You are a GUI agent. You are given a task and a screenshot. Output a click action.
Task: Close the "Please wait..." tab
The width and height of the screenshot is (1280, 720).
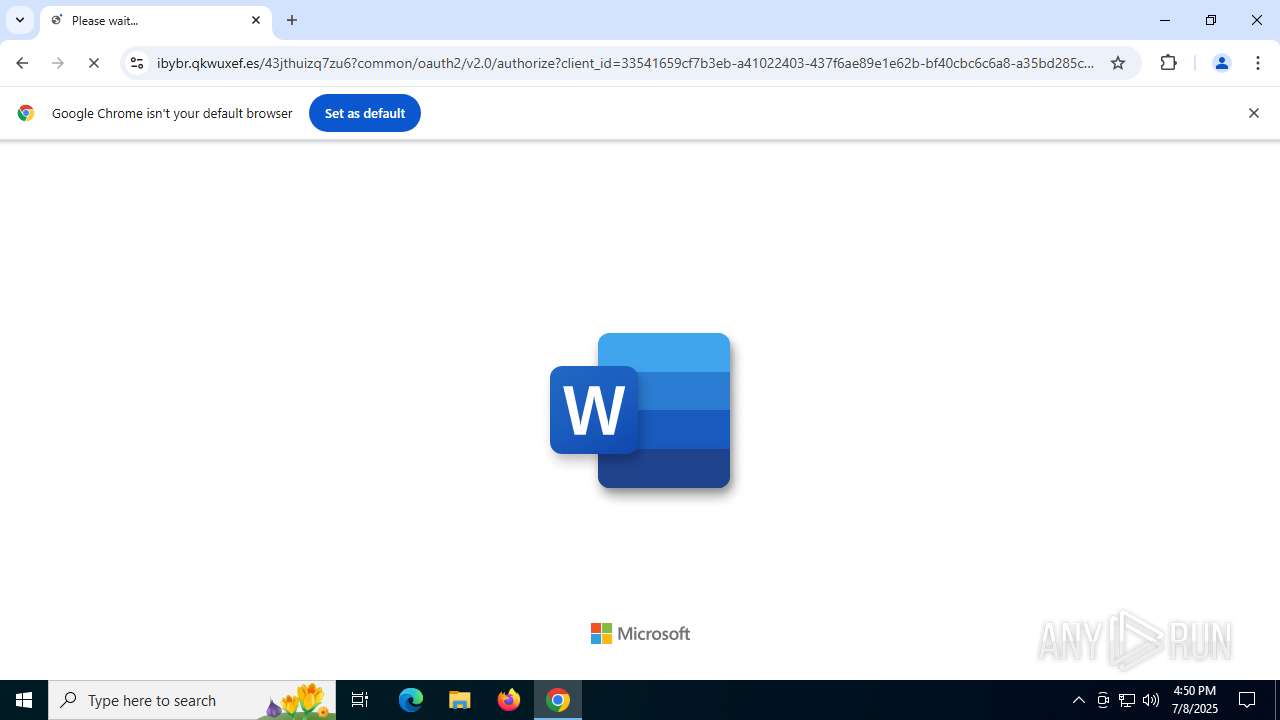[256, 20]
